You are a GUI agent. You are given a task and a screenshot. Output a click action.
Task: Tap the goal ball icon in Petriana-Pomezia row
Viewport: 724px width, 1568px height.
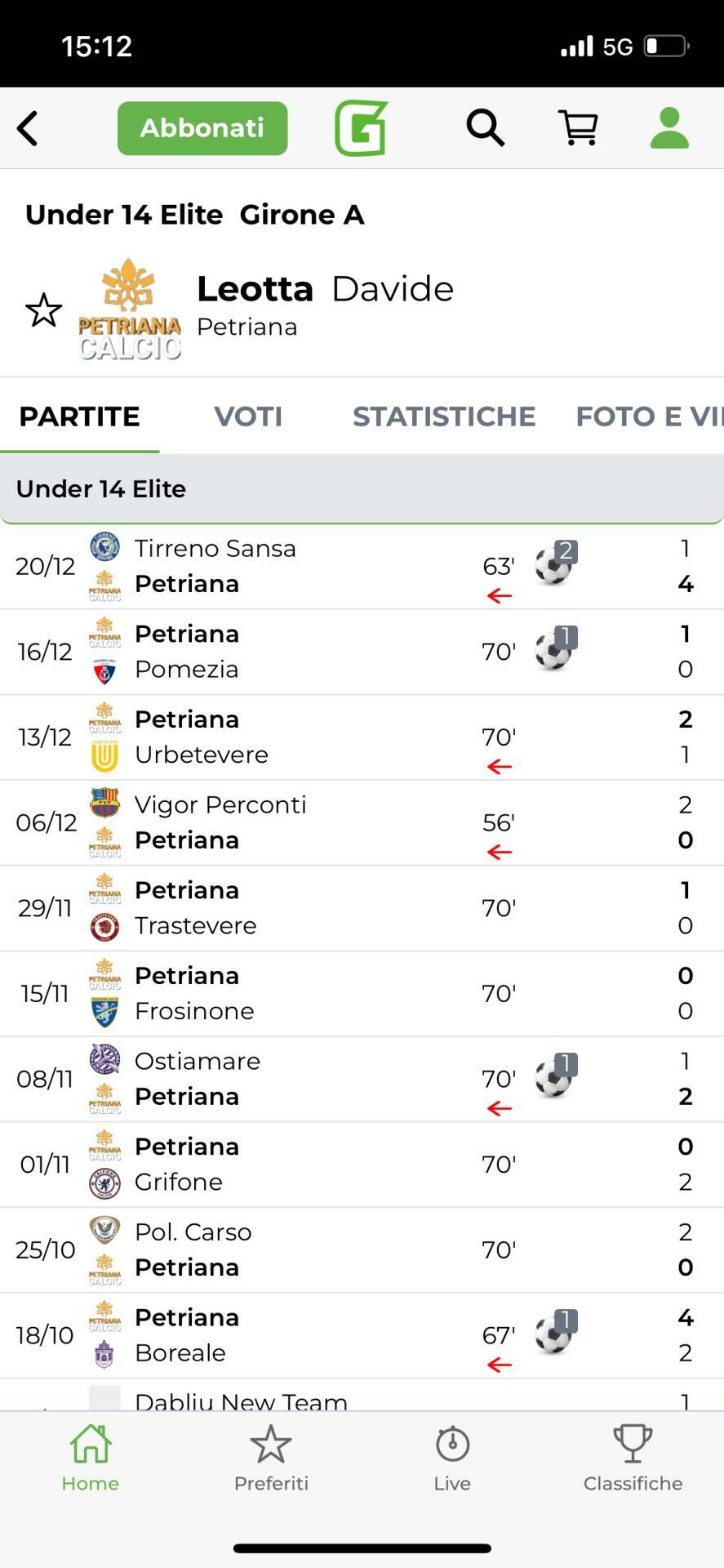555,650
